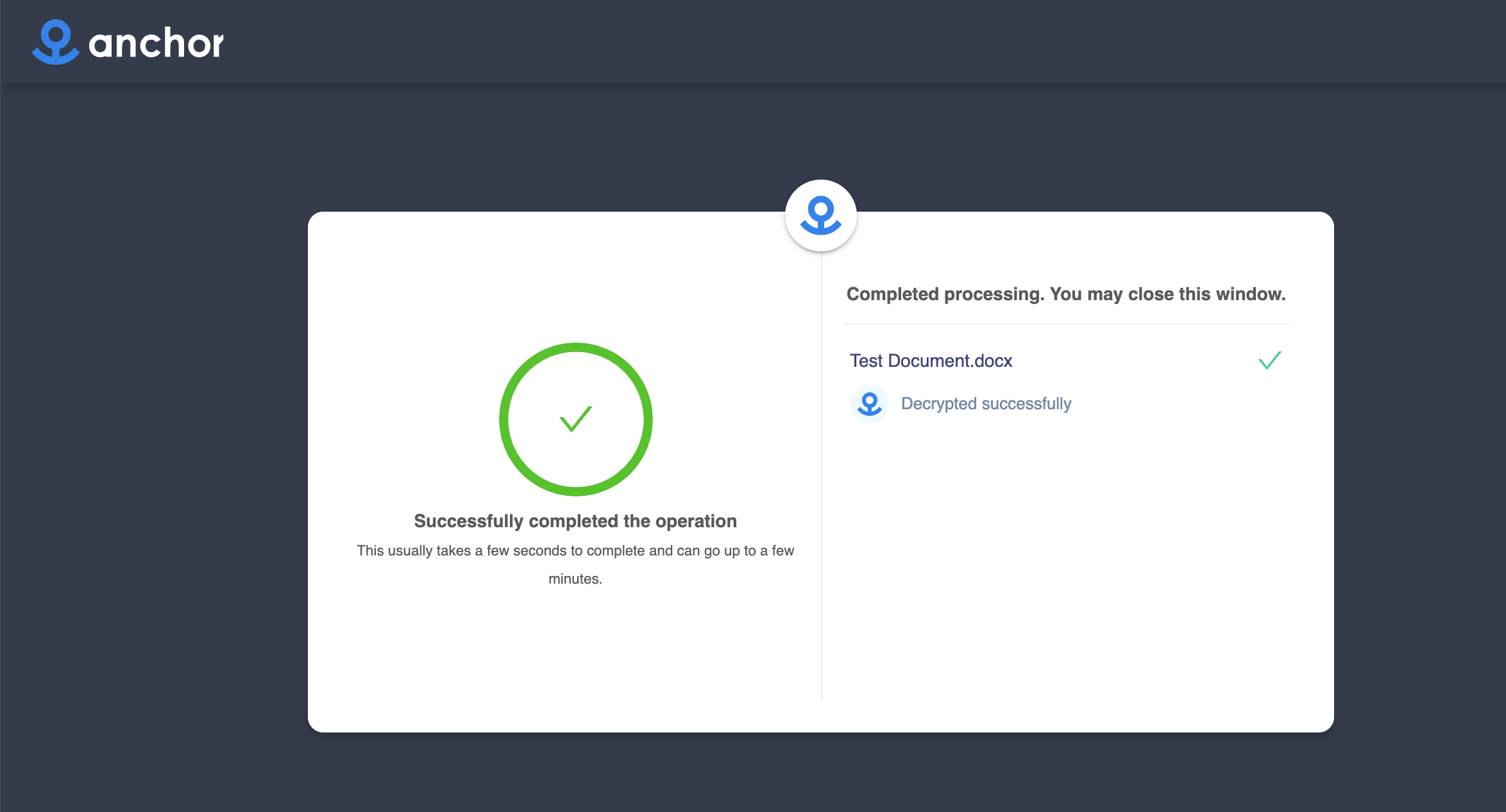
Task: Click the large green success circle ring
Action: click(504, 419)
